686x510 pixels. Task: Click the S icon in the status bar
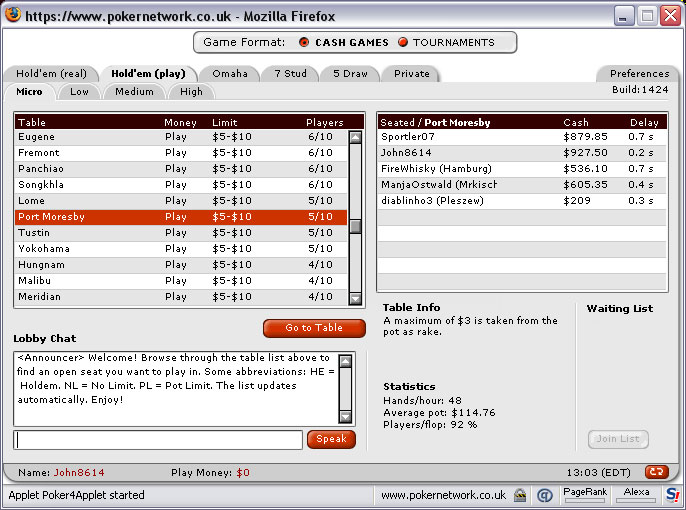coord(672,495)
